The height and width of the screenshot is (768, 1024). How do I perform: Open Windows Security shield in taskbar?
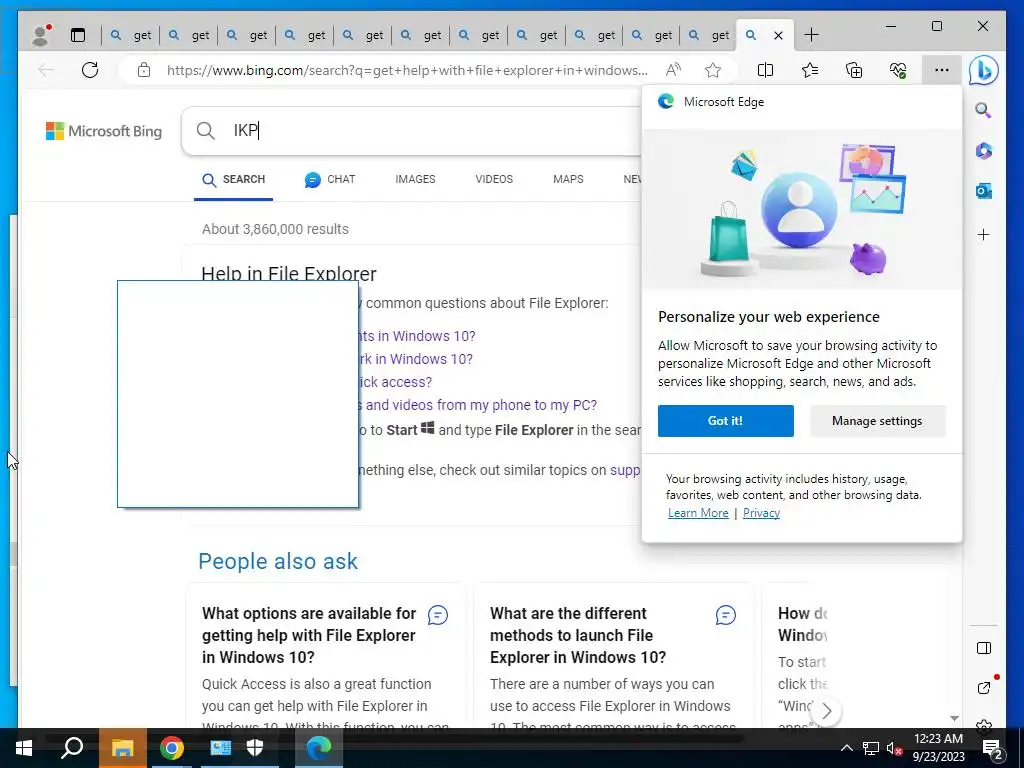click(255, 748)
